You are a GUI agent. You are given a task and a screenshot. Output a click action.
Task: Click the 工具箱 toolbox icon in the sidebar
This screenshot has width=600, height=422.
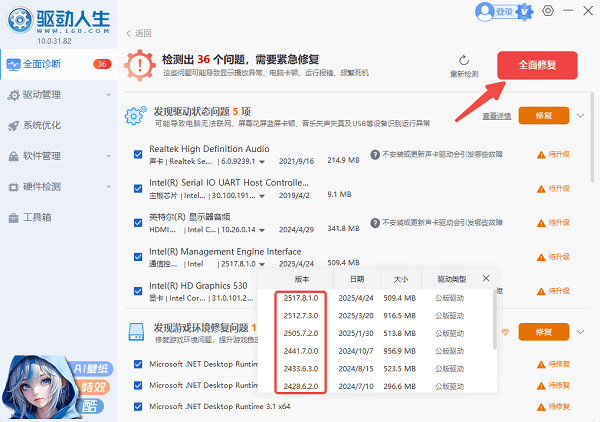13,217
